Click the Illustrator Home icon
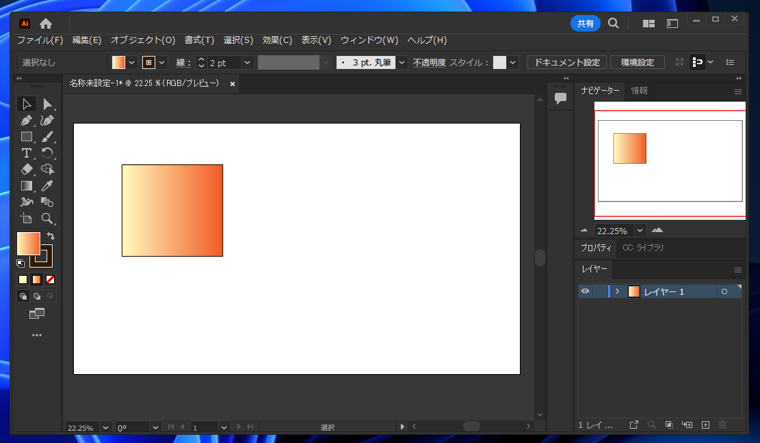Image resolution: width=760 pixels, height=443 pixels. pos(46,23)
